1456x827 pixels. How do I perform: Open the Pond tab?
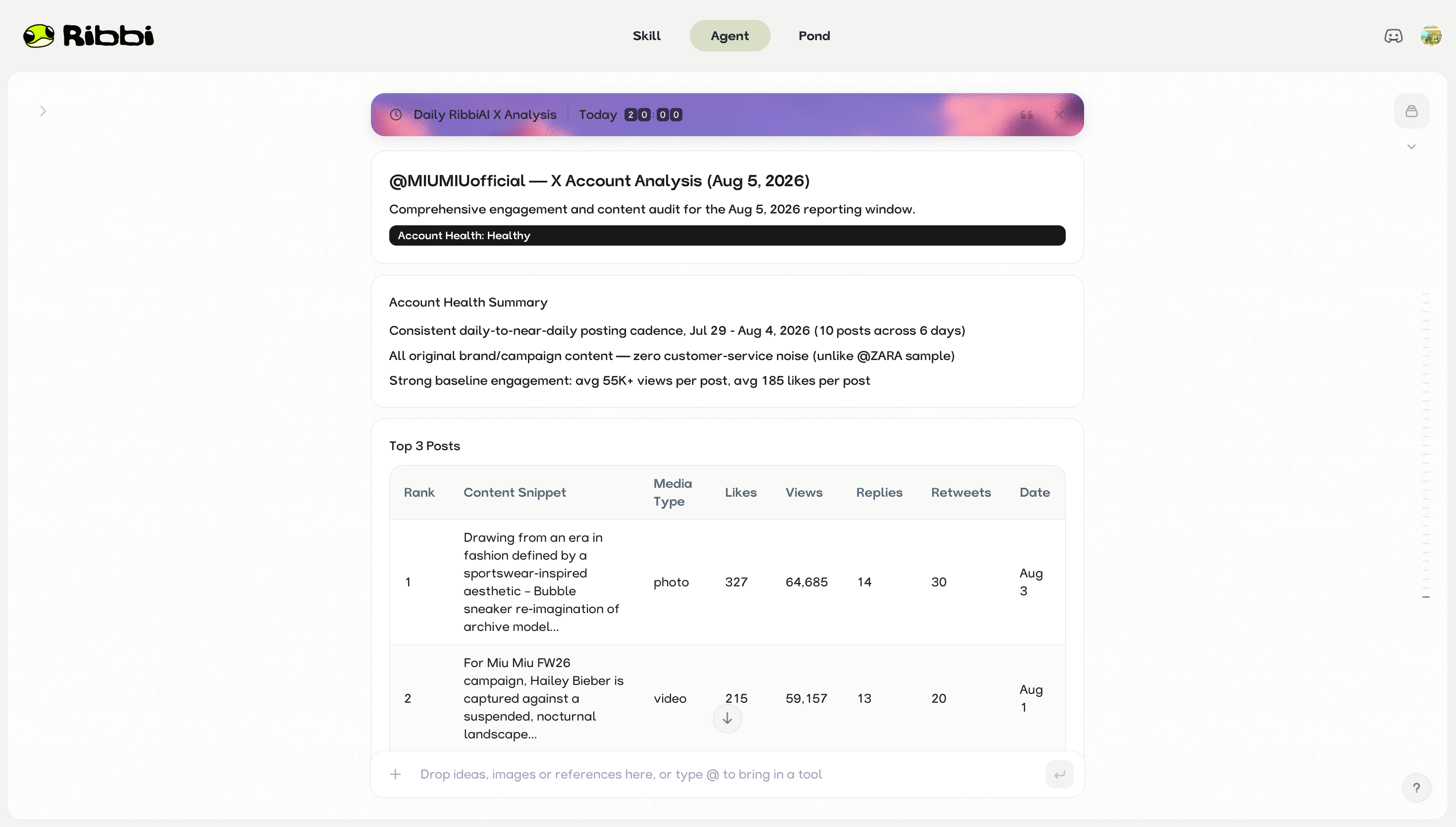click(814, 36)
